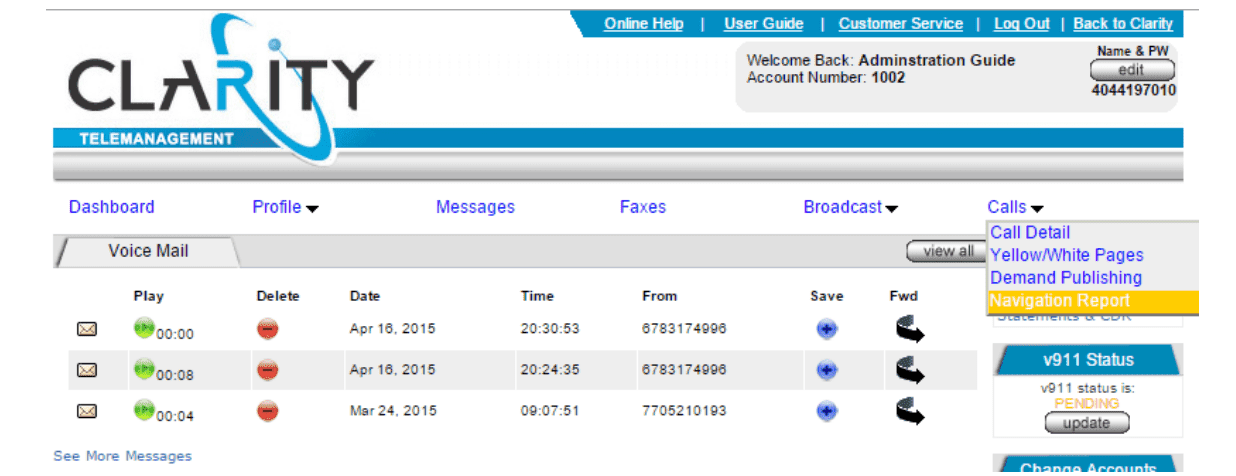
Task: Click envelope icon for 09:07:51 message
Action: 87,411
